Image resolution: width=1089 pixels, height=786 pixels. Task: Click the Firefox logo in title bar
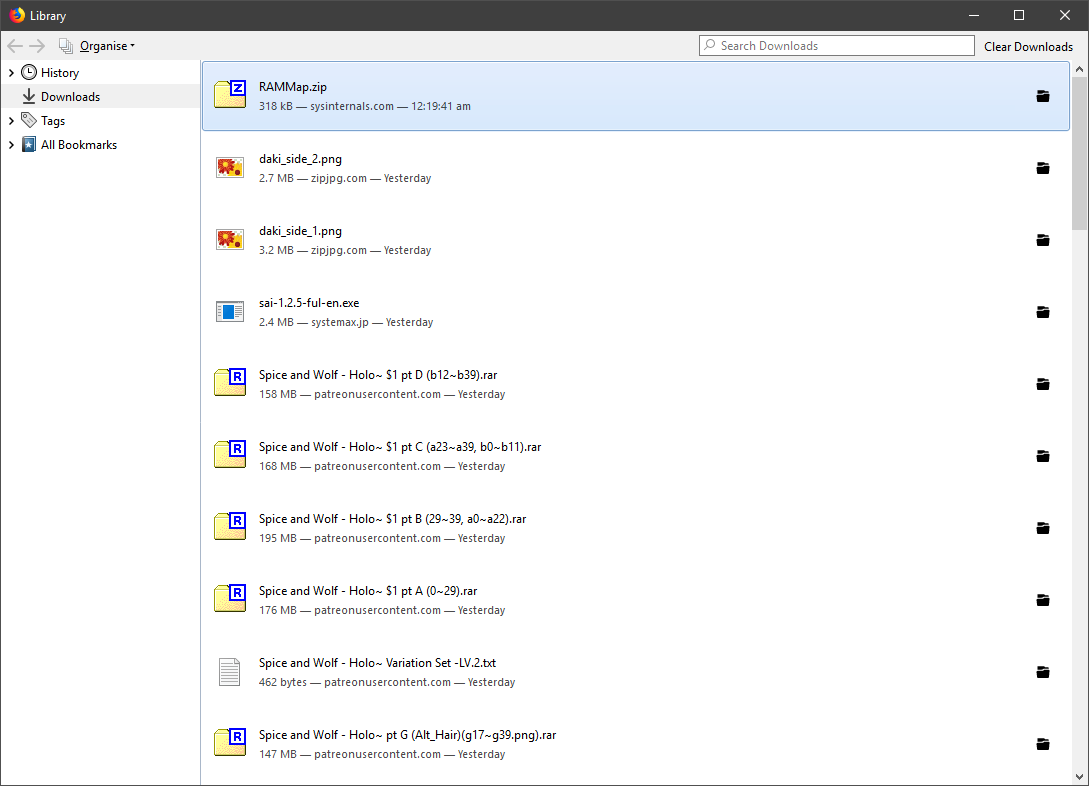17,15
